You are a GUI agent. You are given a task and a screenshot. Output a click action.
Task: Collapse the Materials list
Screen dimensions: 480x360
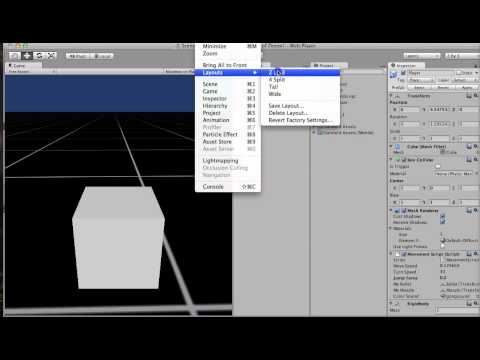tap(391, 228)
